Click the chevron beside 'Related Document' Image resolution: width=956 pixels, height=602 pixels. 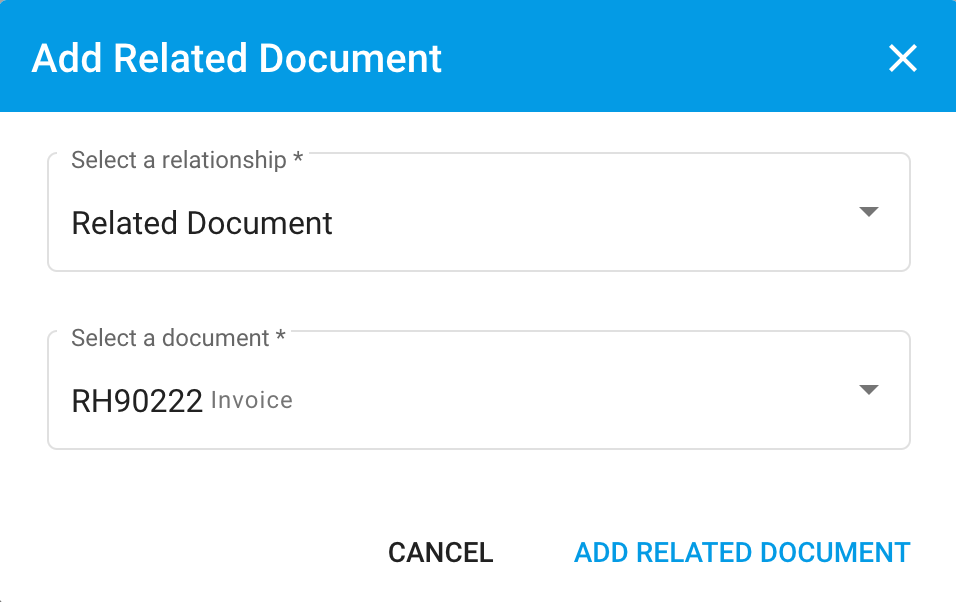869,211
